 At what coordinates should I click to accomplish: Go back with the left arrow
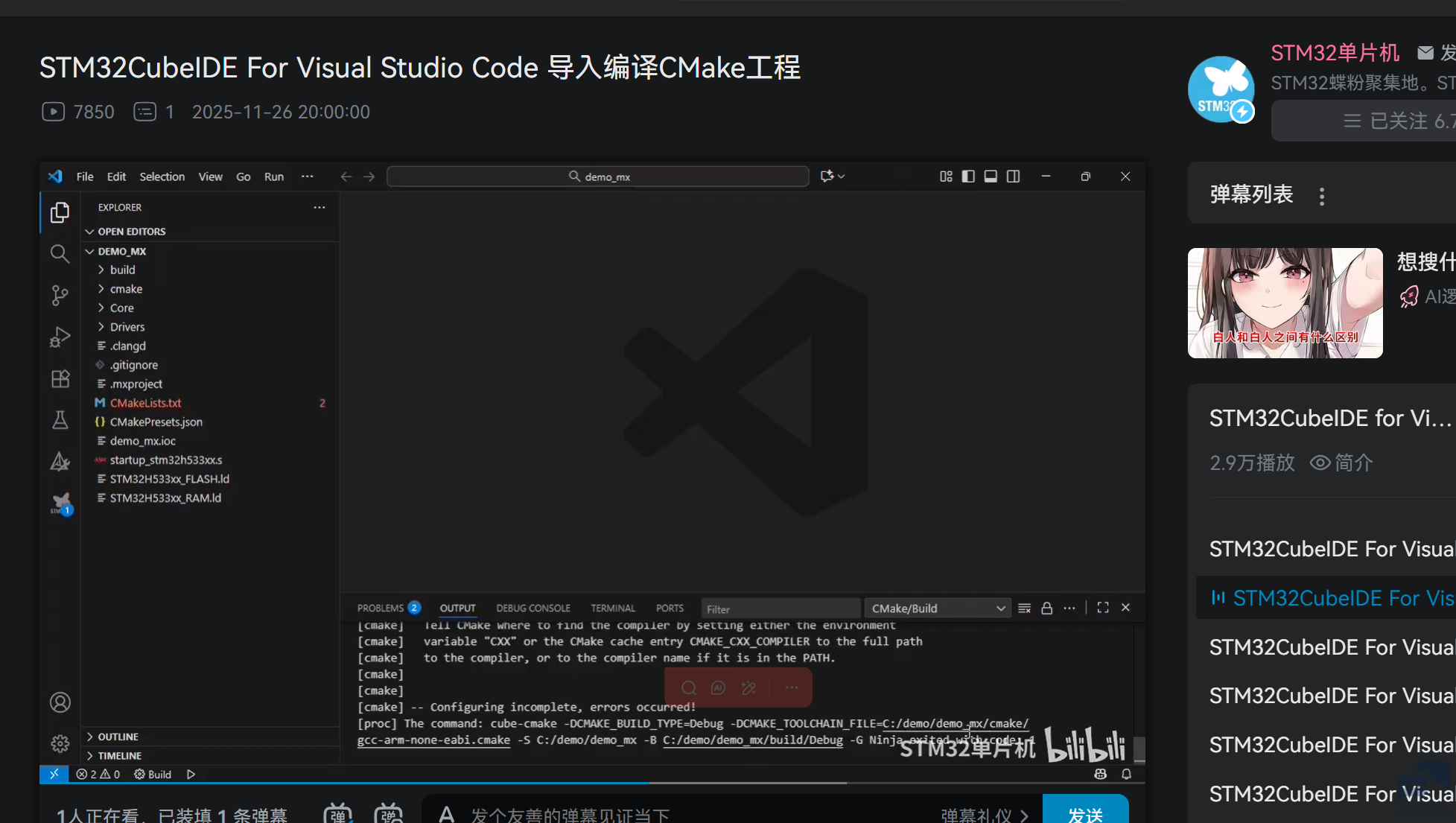pyautogui.click(x=346, y=177)
